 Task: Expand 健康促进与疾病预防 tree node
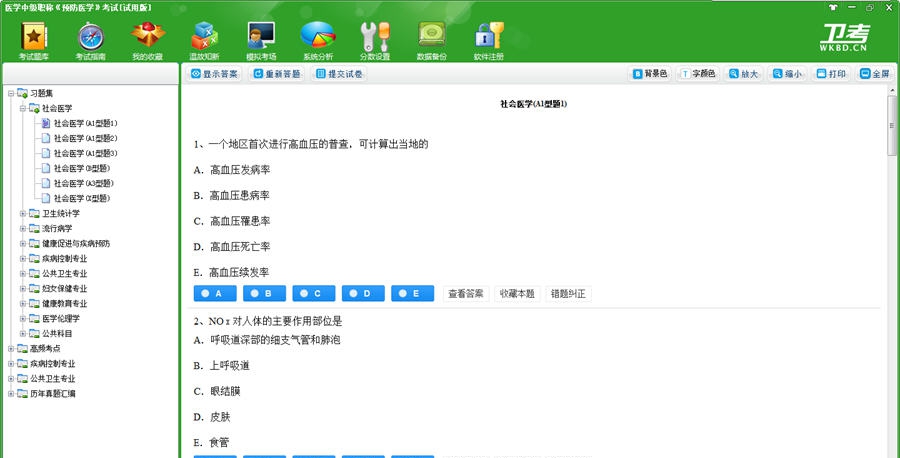coord(23,243)
